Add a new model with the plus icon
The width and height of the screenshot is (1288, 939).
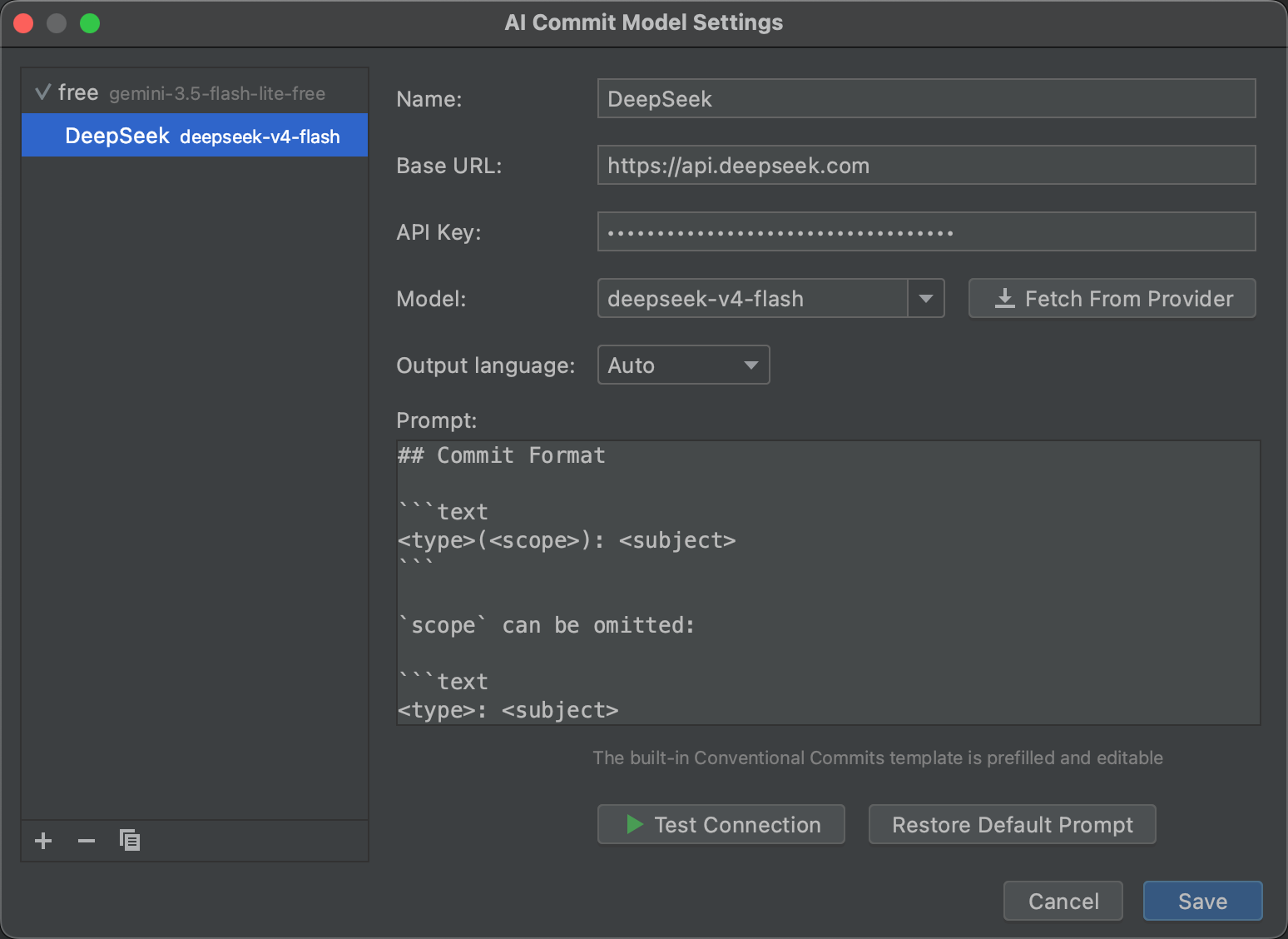click(x=43, y=841)
